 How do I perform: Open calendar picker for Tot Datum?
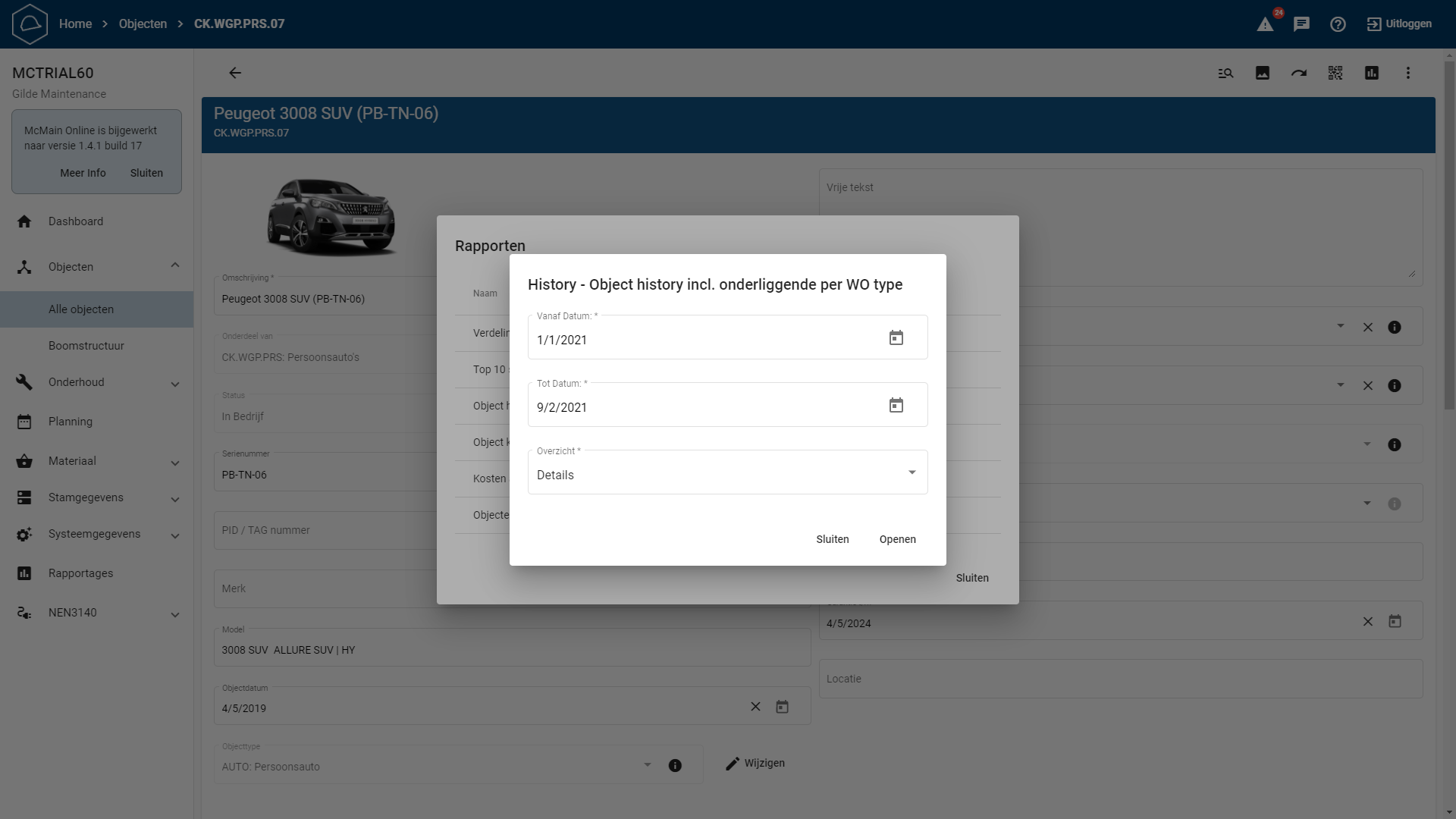[x=896, y=406]
